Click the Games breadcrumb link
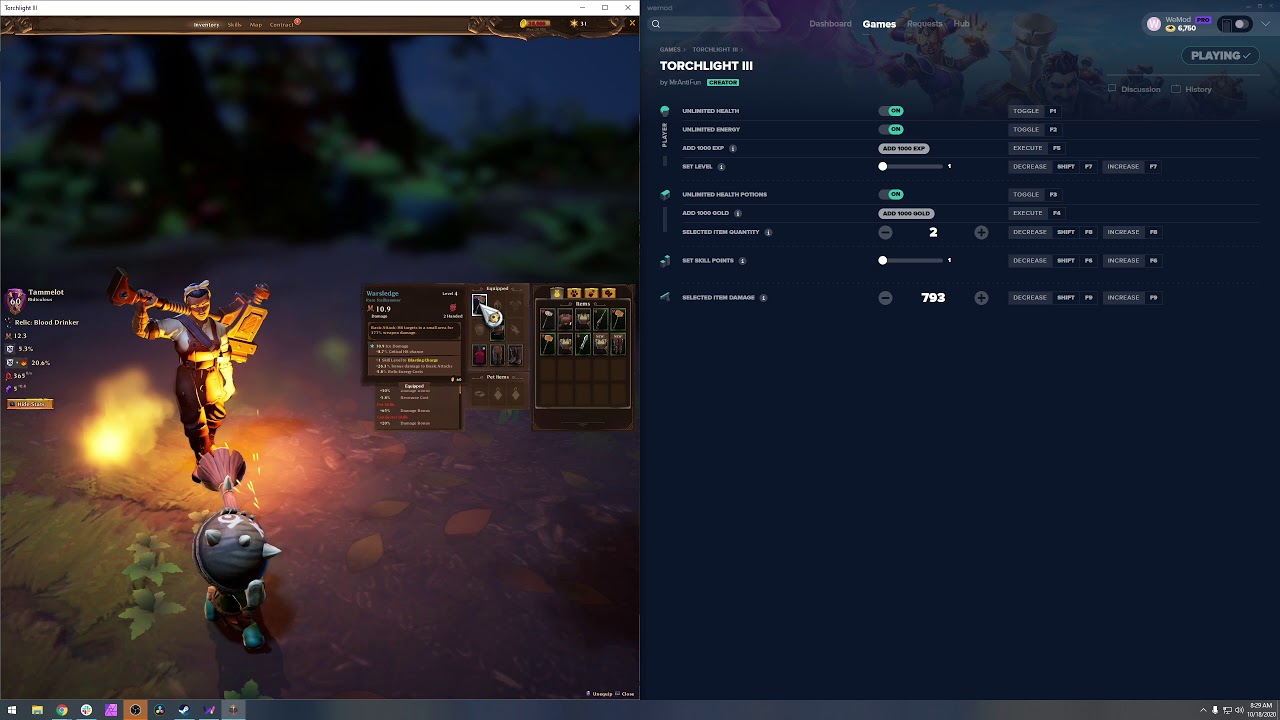 (670, 49)
